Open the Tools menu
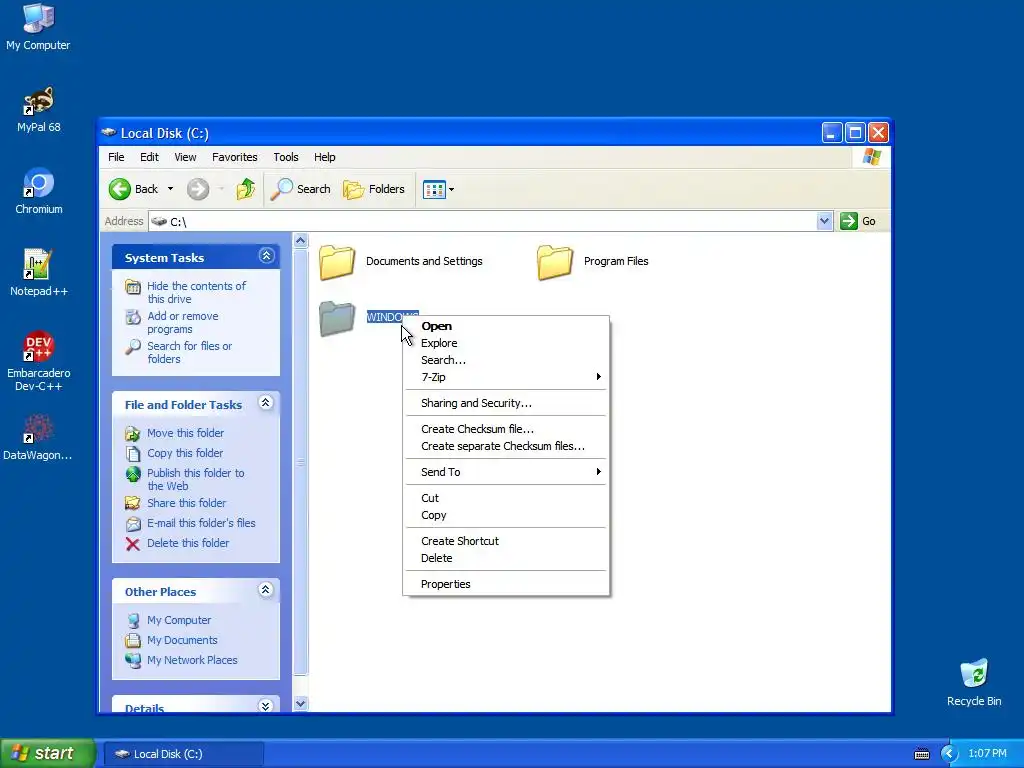Screen dimensions: 1024x768 285,157
